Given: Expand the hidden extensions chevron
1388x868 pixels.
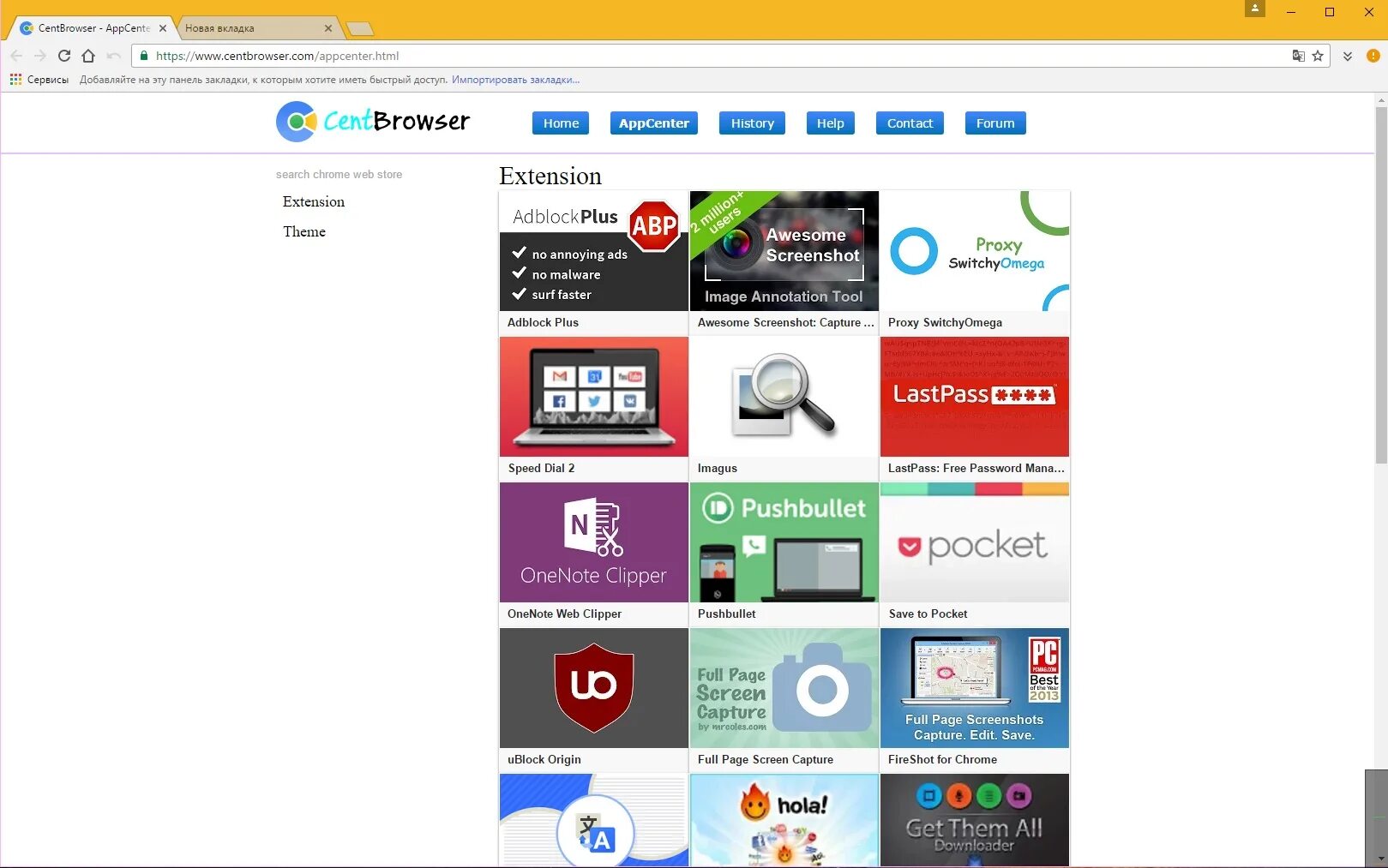Looking at the screenshot, I should coord(1348,56).
